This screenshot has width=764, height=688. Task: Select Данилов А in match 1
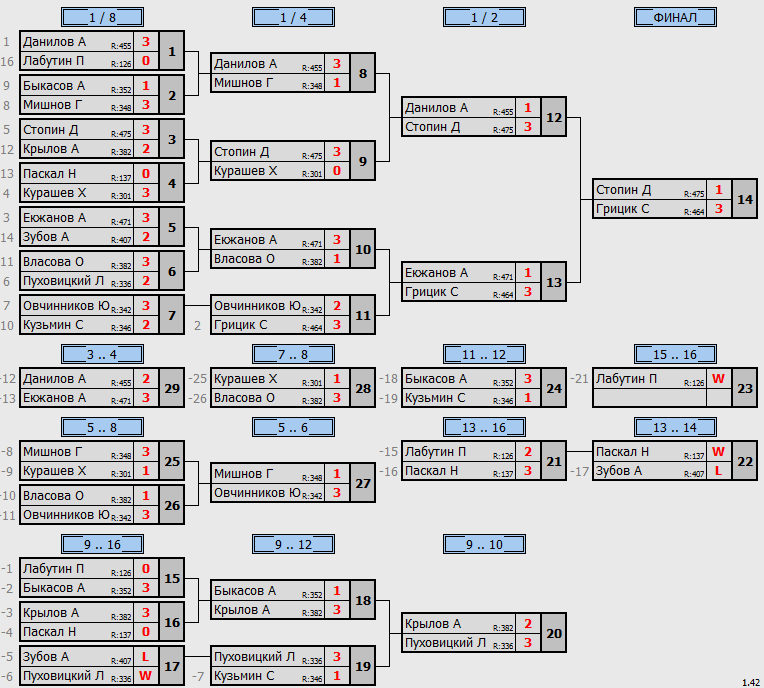coord(54,42)
